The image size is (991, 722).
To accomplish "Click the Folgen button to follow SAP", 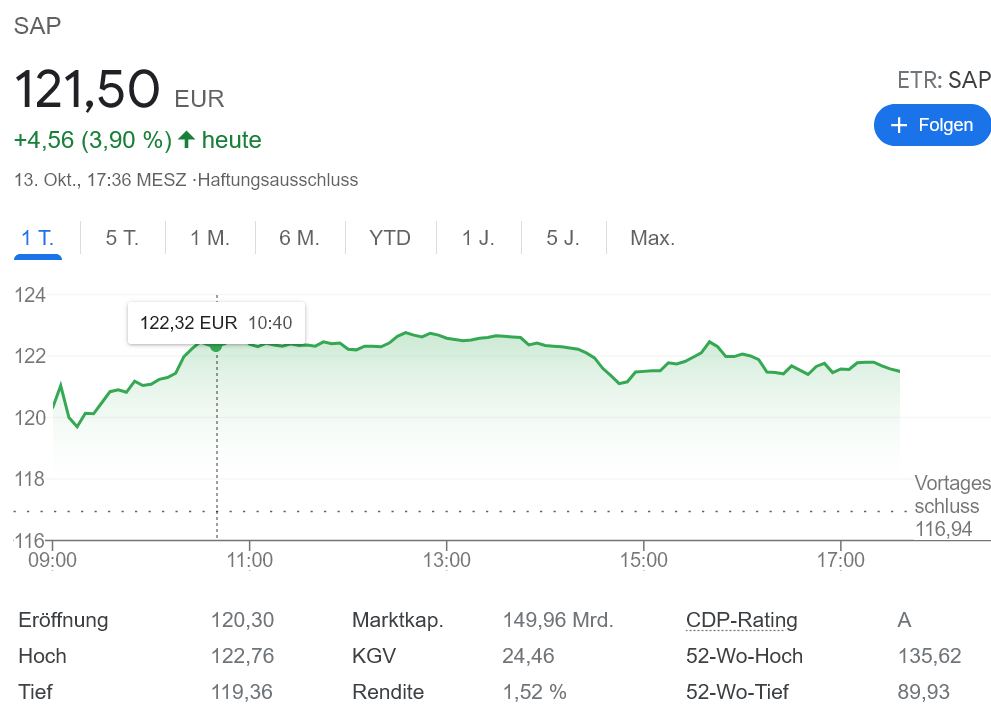I will 932,124.
